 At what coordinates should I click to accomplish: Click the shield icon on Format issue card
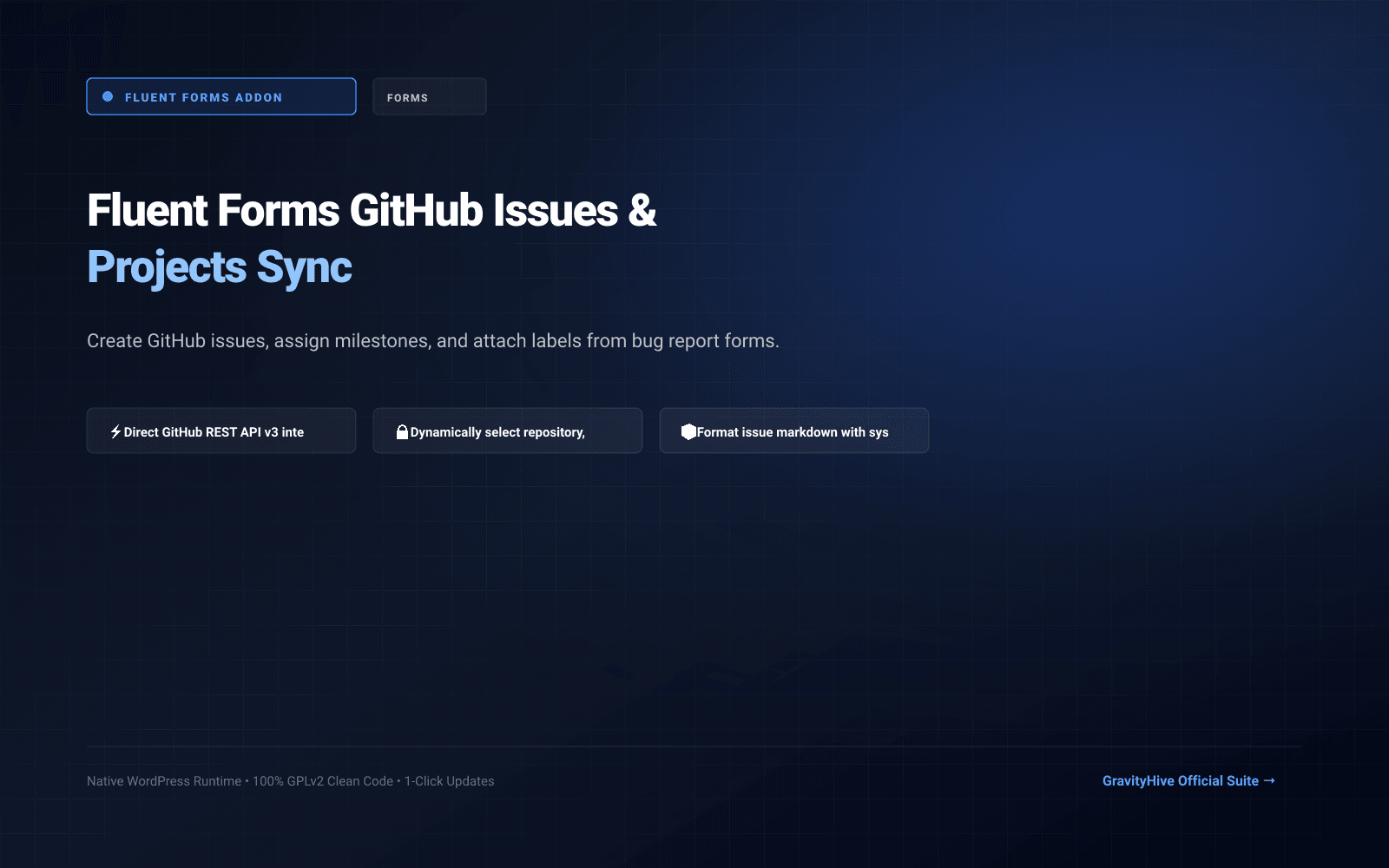click(688, 431)
